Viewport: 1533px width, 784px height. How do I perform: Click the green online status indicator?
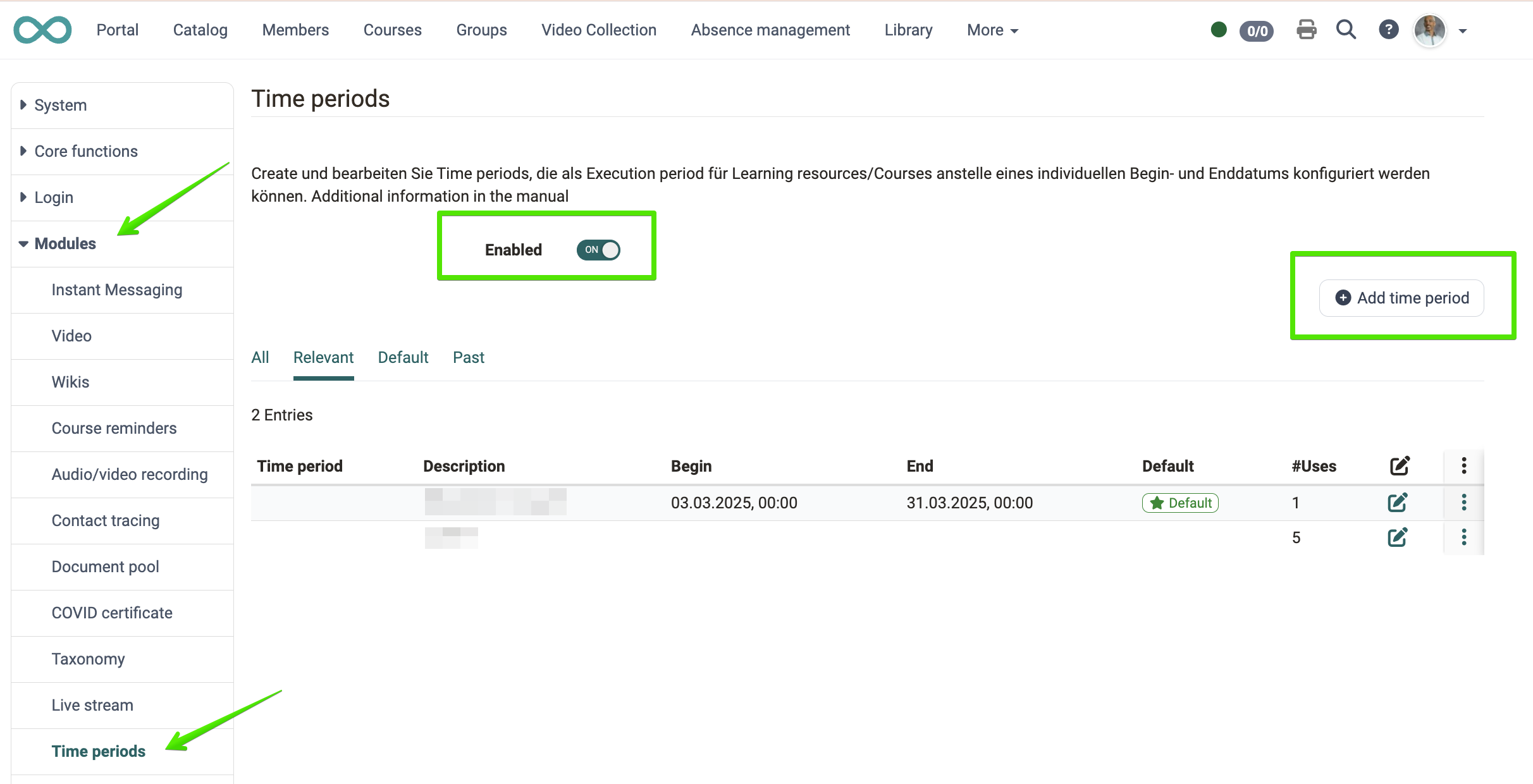click(x=1219, y=30)
